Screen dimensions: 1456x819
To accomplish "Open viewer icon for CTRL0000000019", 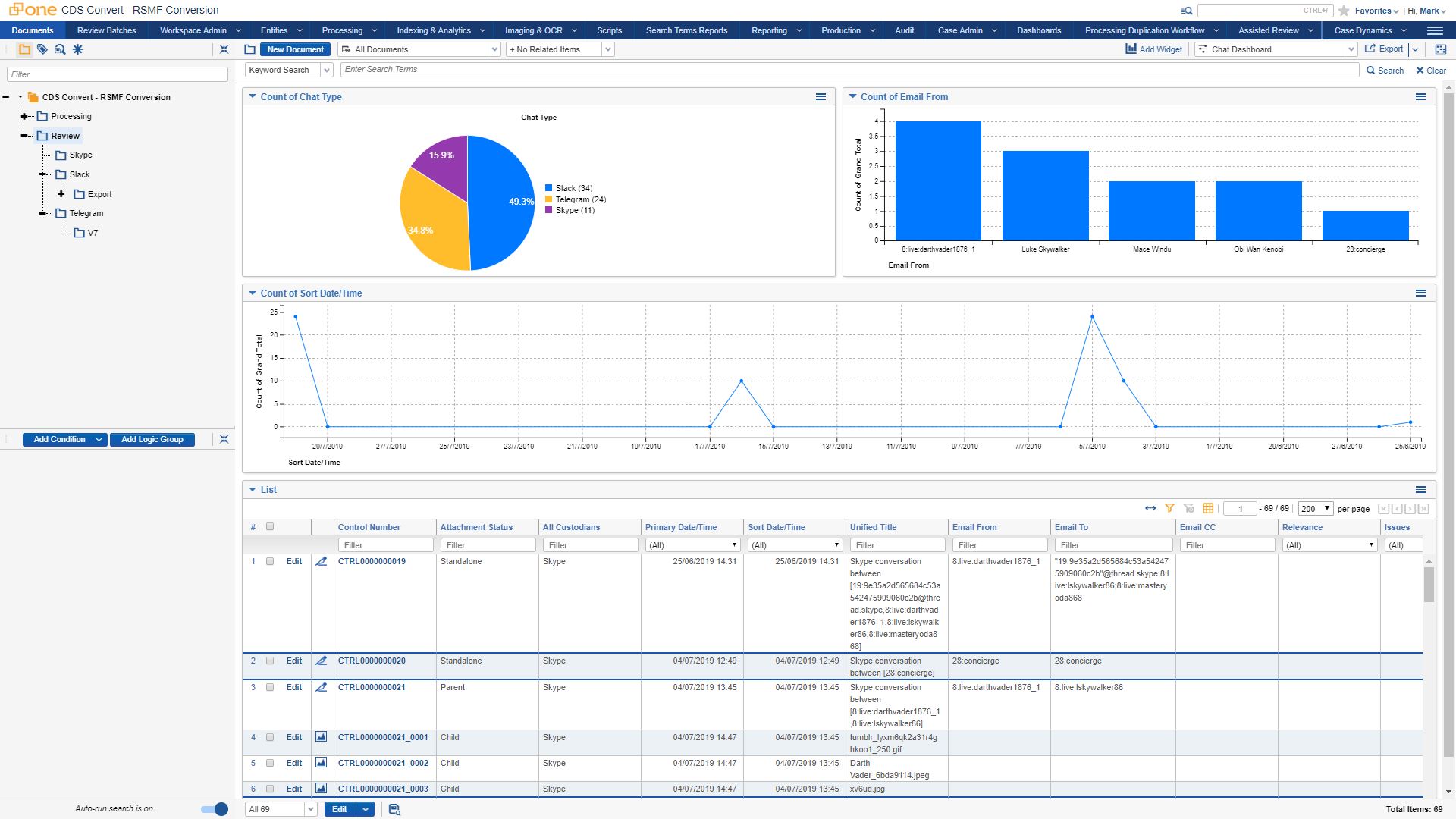I will [x=322, y=561].
